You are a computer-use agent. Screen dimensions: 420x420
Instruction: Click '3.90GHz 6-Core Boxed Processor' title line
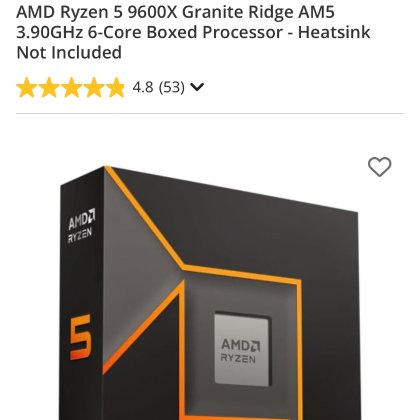(151, 32)
